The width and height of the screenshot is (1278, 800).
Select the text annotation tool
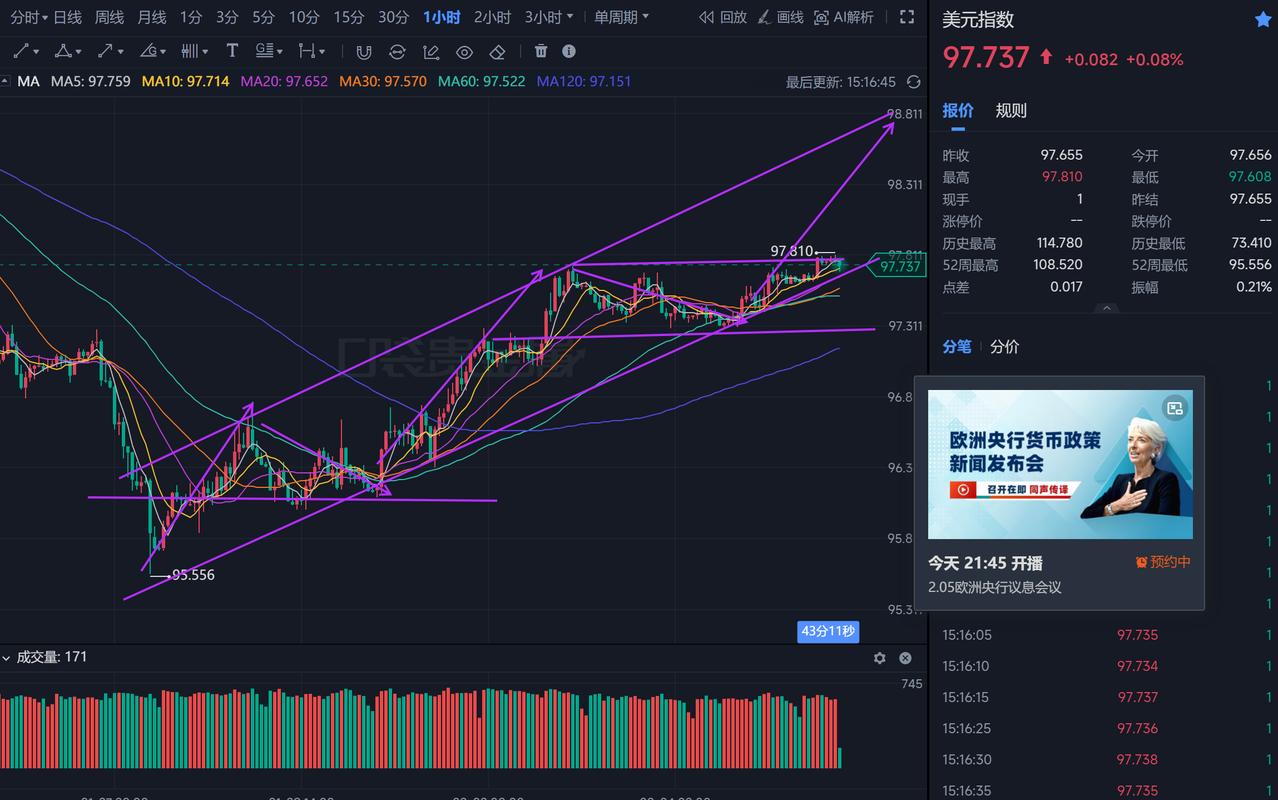231,51
